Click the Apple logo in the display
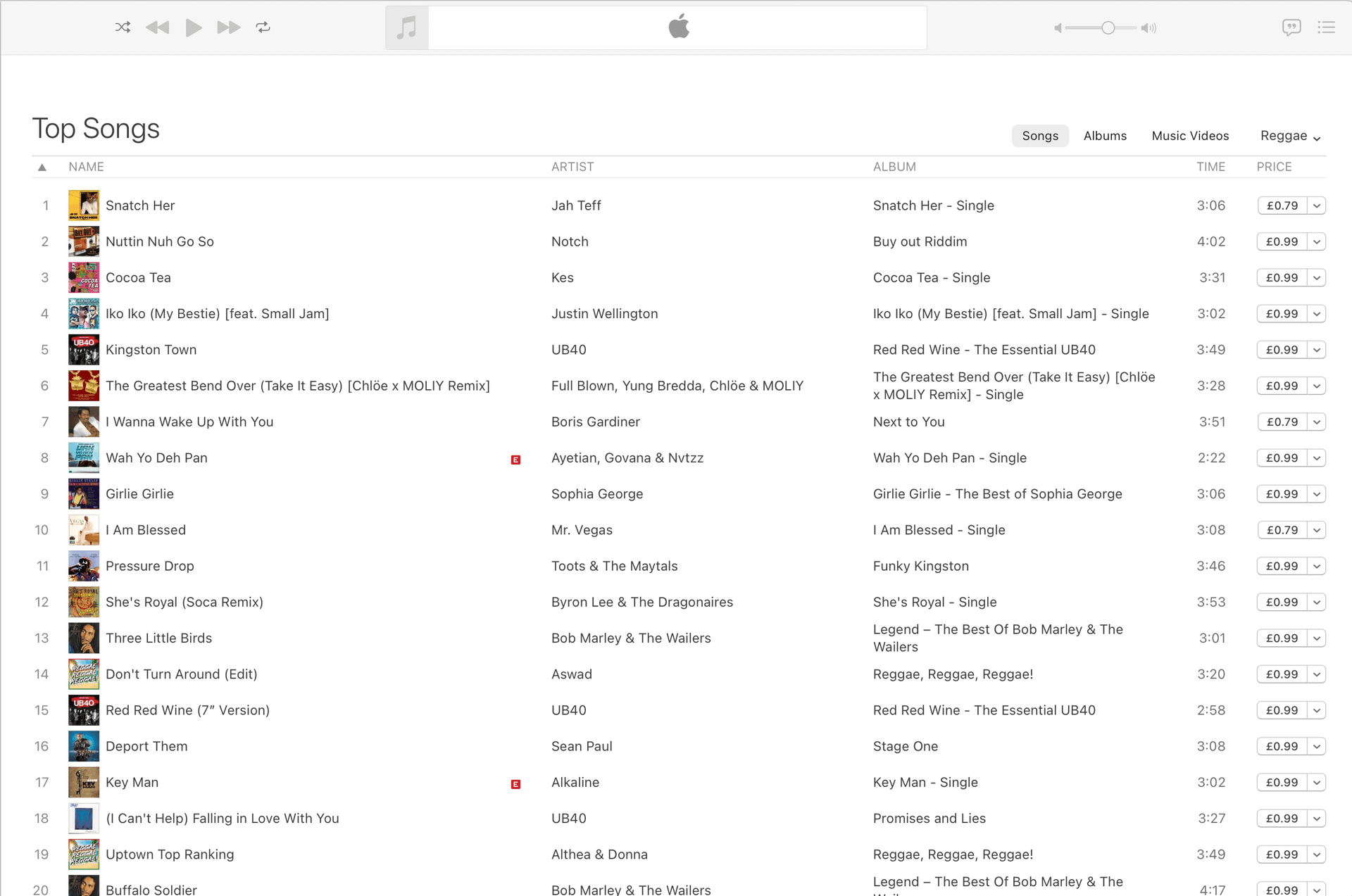1352x896 pixels. pyautogui.click(x=679, y=27)
